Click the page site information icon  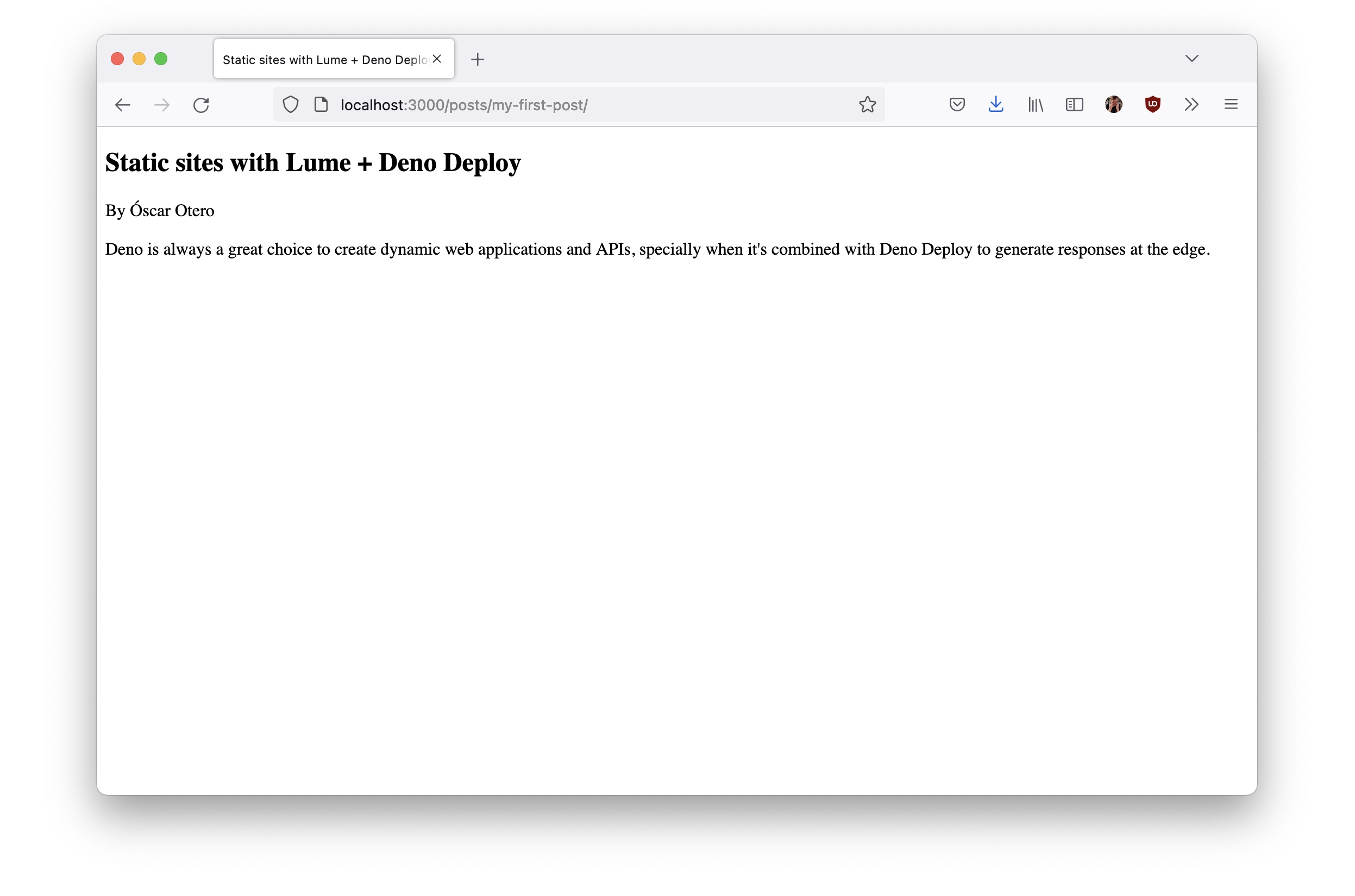(321, 105)
